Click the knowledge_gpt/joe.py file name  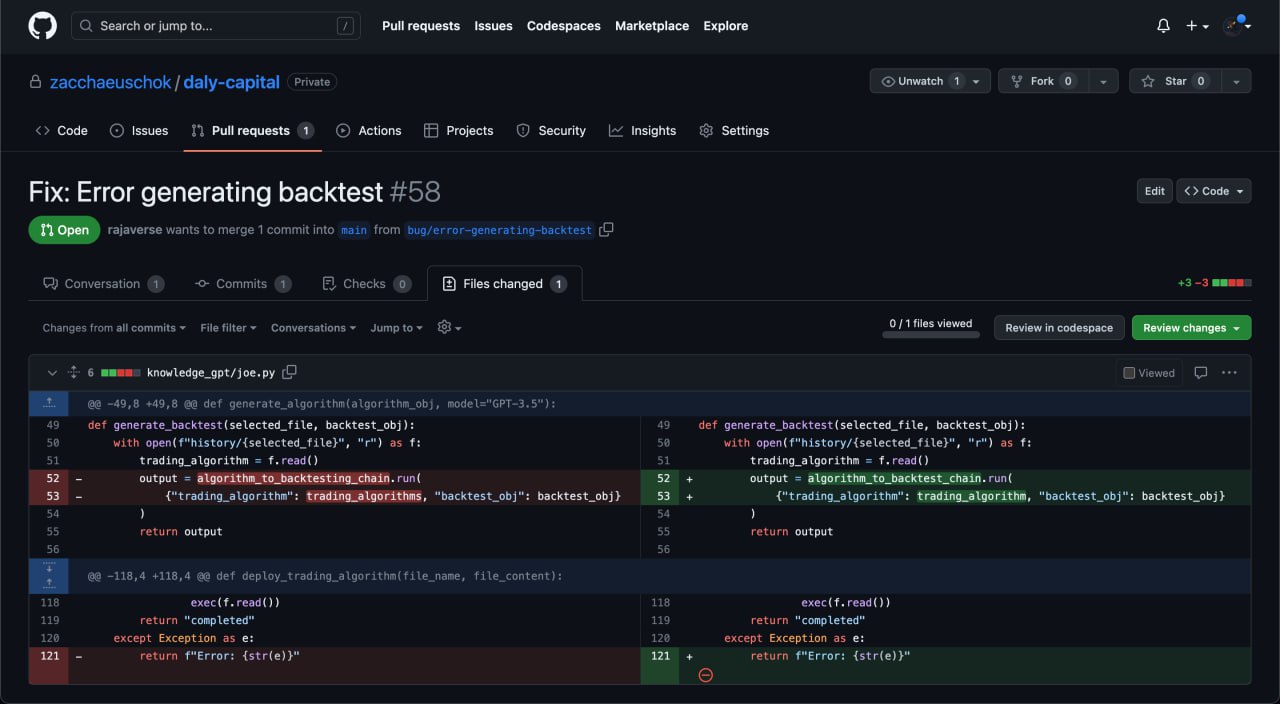211,373
